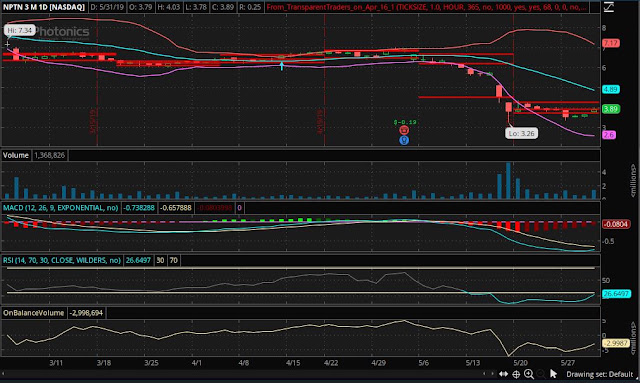
Task: Click the cyan 4.89 price axis tag
Action: pos(611,89)
